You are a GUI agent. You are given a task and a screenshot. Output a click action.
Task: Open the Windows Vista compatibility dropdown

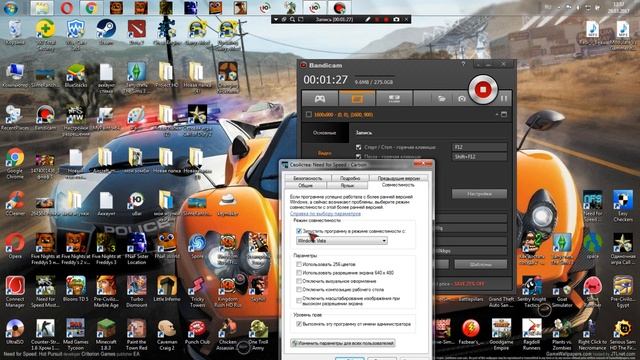pyautogui.click(x=342, y=241)
